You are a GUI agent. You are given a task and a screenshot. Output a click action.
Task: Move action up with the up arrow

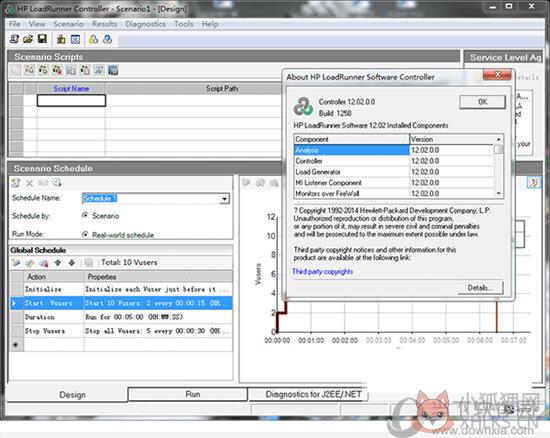coord(58,262)
